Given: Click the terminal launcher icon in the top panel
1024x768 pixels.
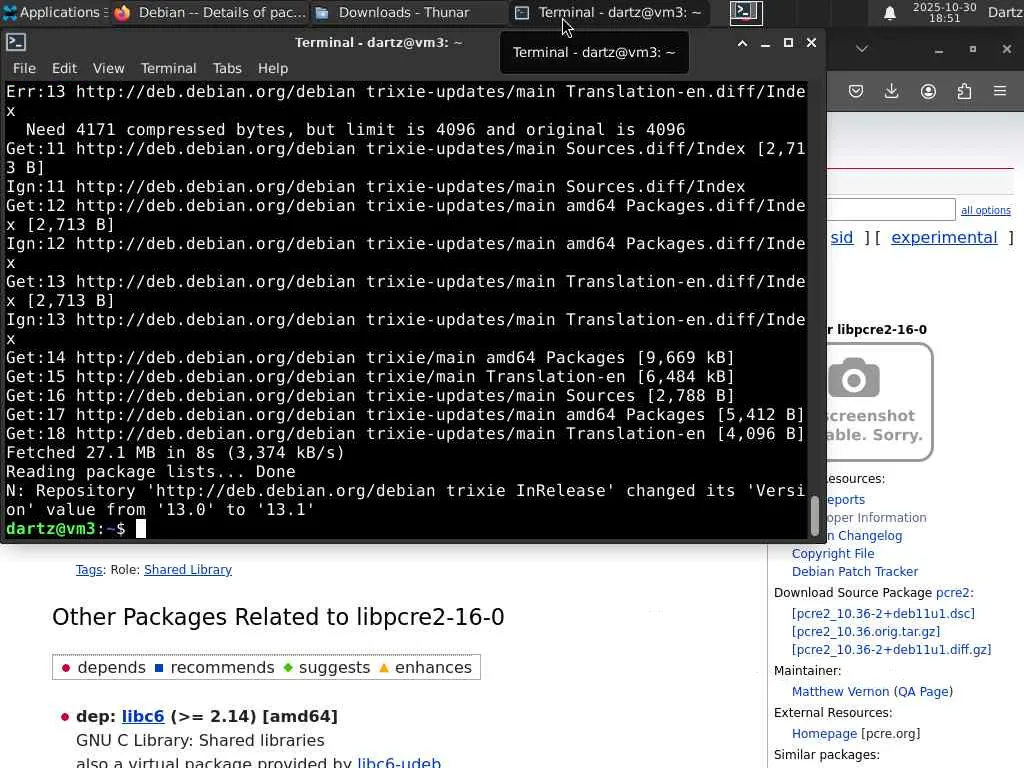Looking at the screenshot, I should click(746, 13).
